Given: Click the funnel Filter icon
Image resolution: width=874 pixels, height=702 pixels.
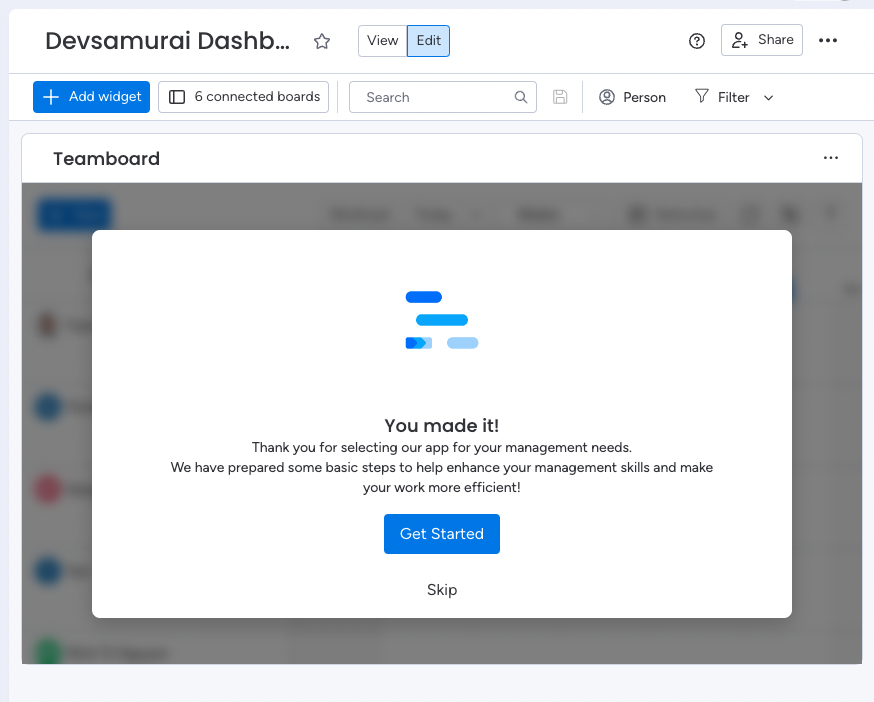Looking at the screenshot, I should pyautogui.click(x=702, y=97).
